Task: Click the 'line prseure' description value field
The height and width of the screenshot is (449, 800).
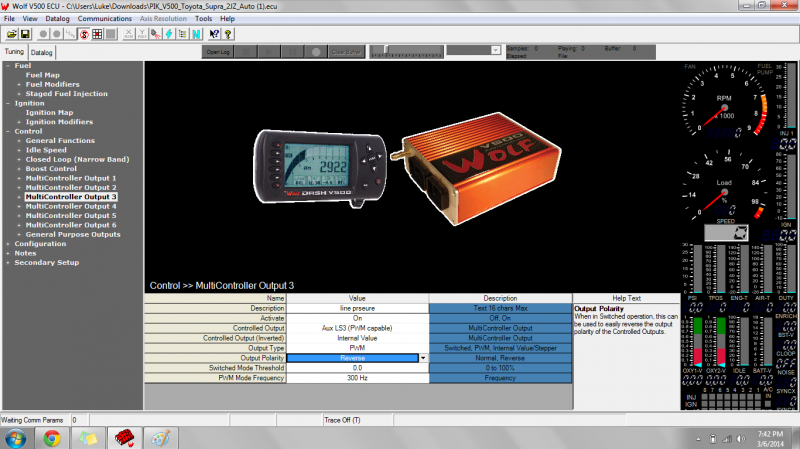Action: 357,308
